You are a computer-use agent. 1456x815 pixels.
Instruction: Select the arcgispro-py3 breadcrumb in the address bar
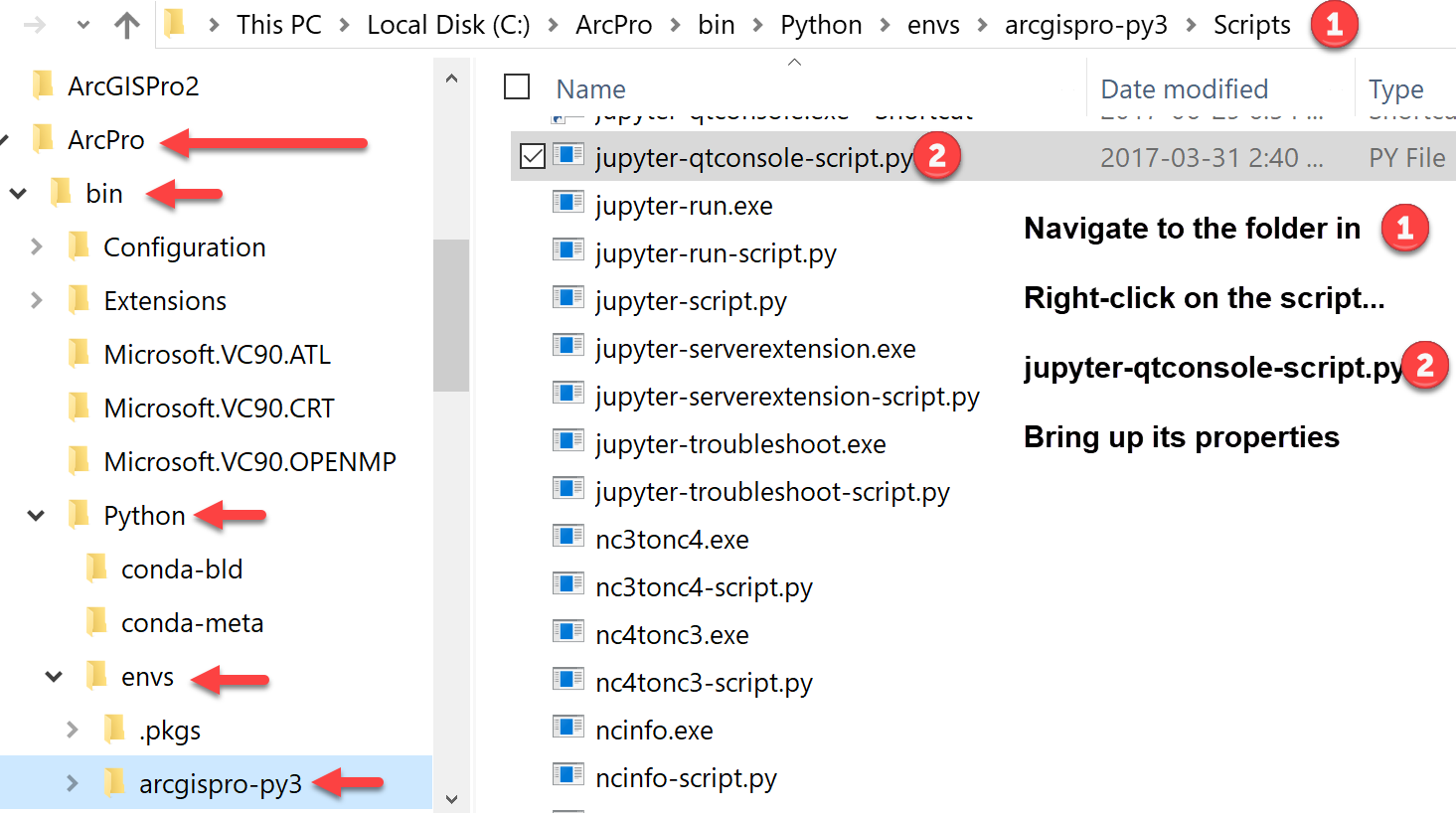click(x=1086, y=25)
